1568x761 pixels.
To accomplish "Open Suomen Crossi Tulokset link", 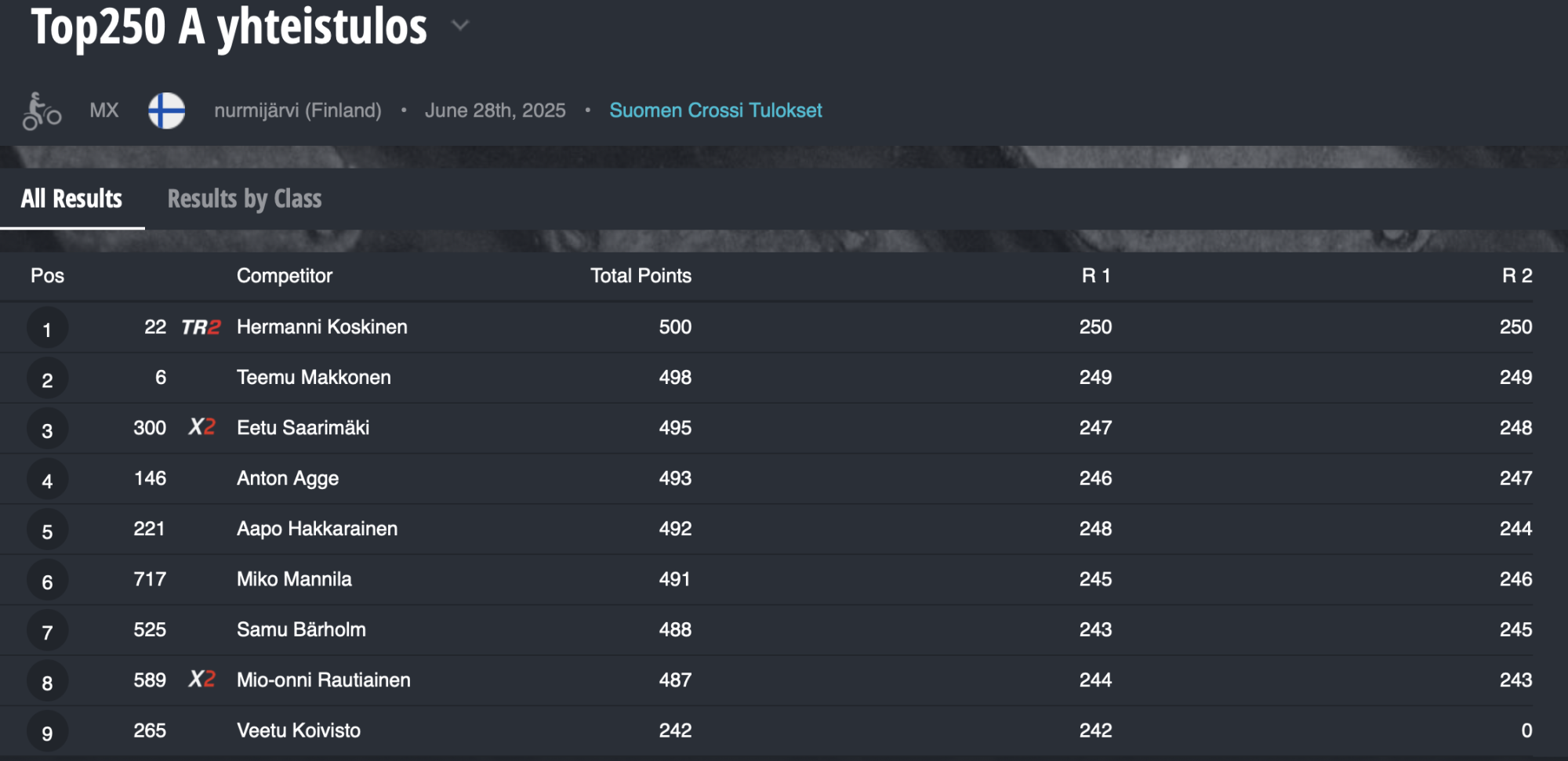I will tap(716, 111).
